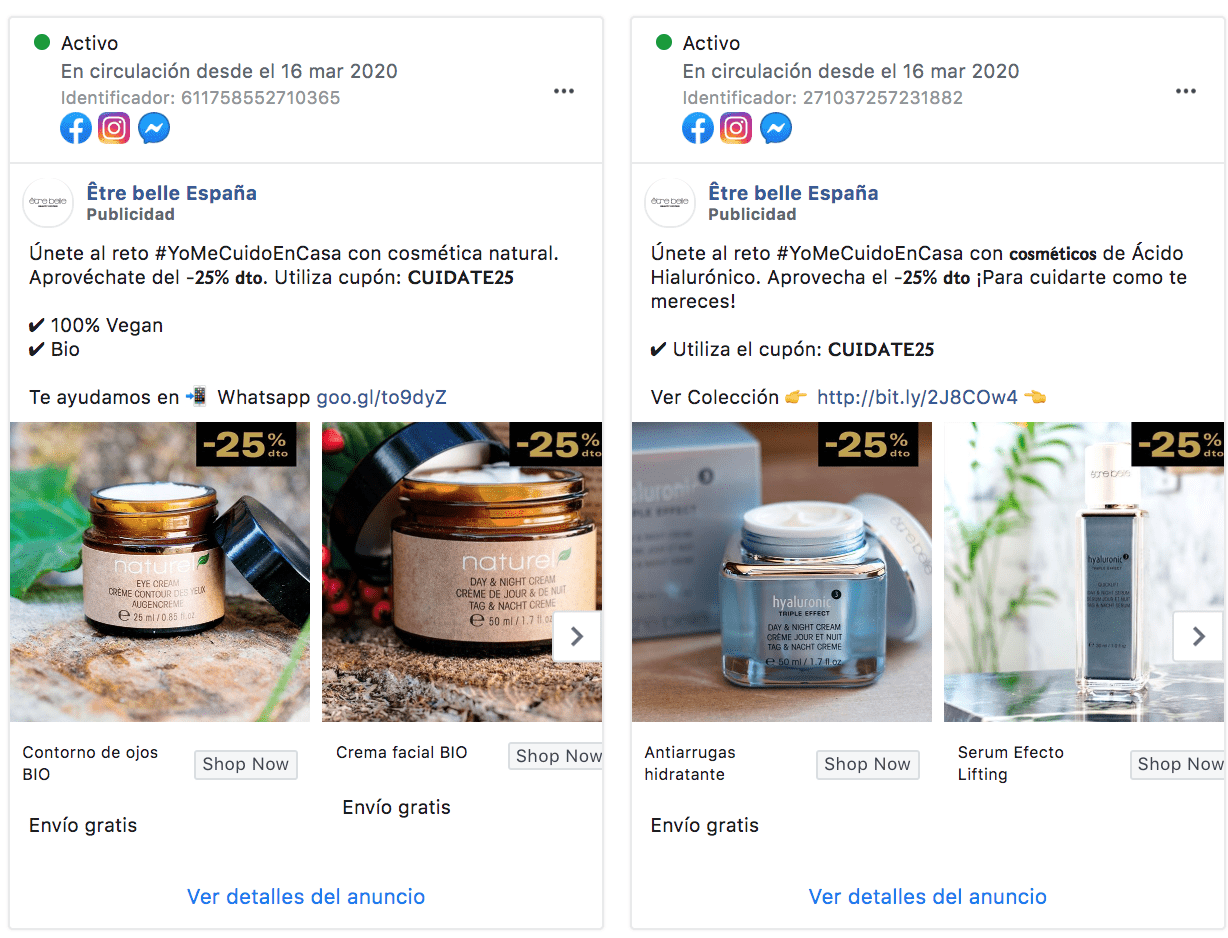Open the bit.ly/2J8COw4 collection link

click(917, 397)
